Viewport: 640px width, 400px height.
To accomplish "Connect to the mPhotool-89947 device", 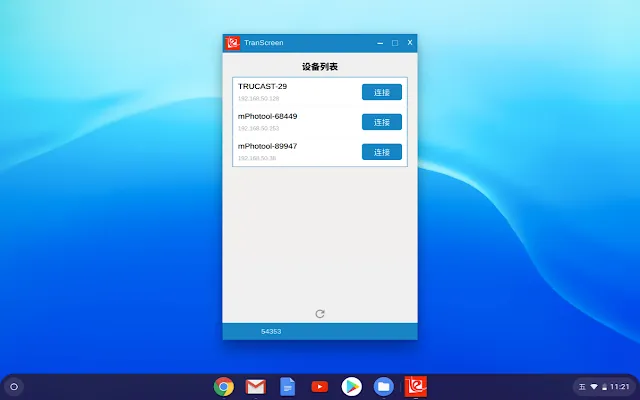I will 382,152.
